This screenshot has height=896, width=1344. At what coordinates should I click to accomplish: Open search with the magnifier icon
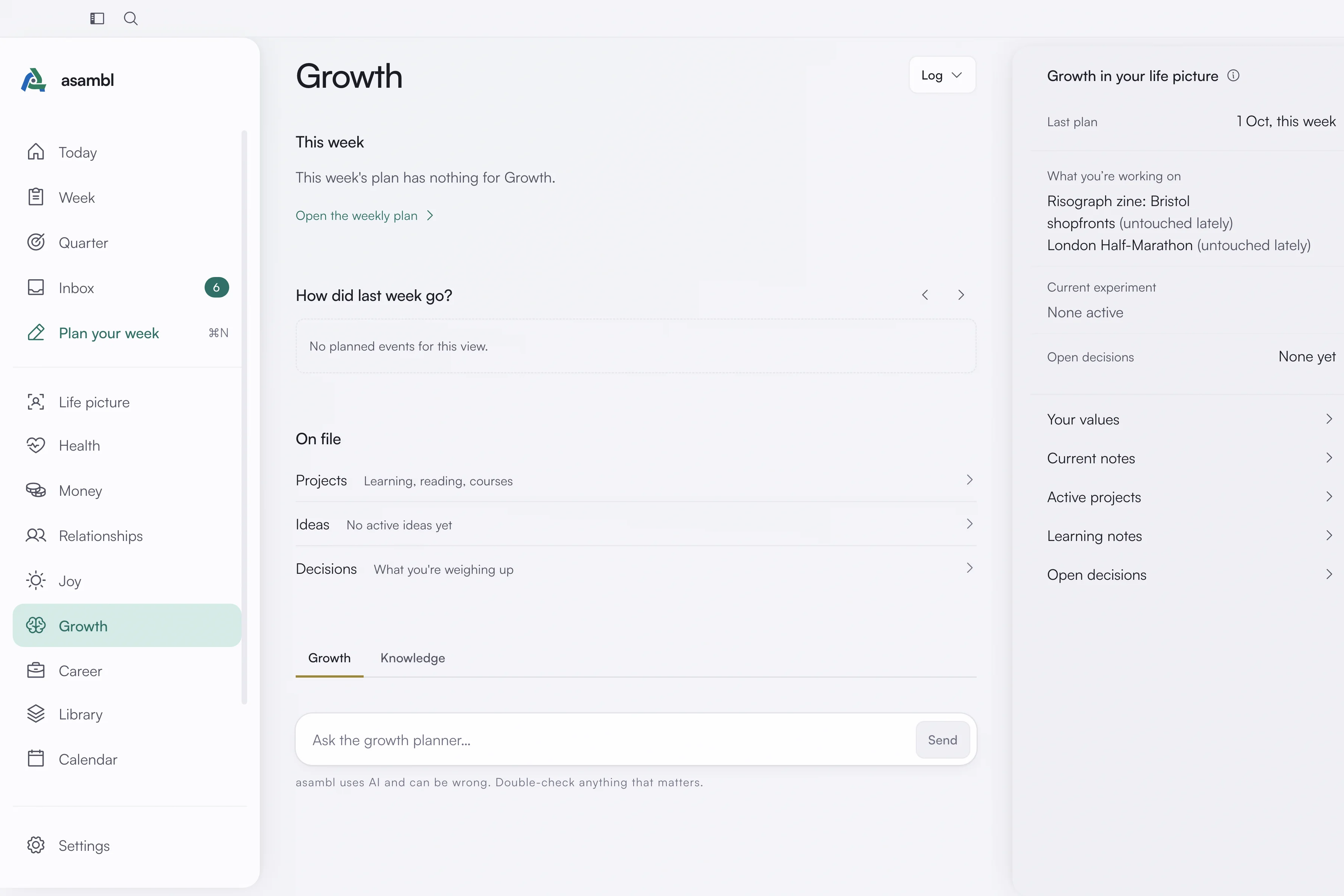click(x=131, y=18)
